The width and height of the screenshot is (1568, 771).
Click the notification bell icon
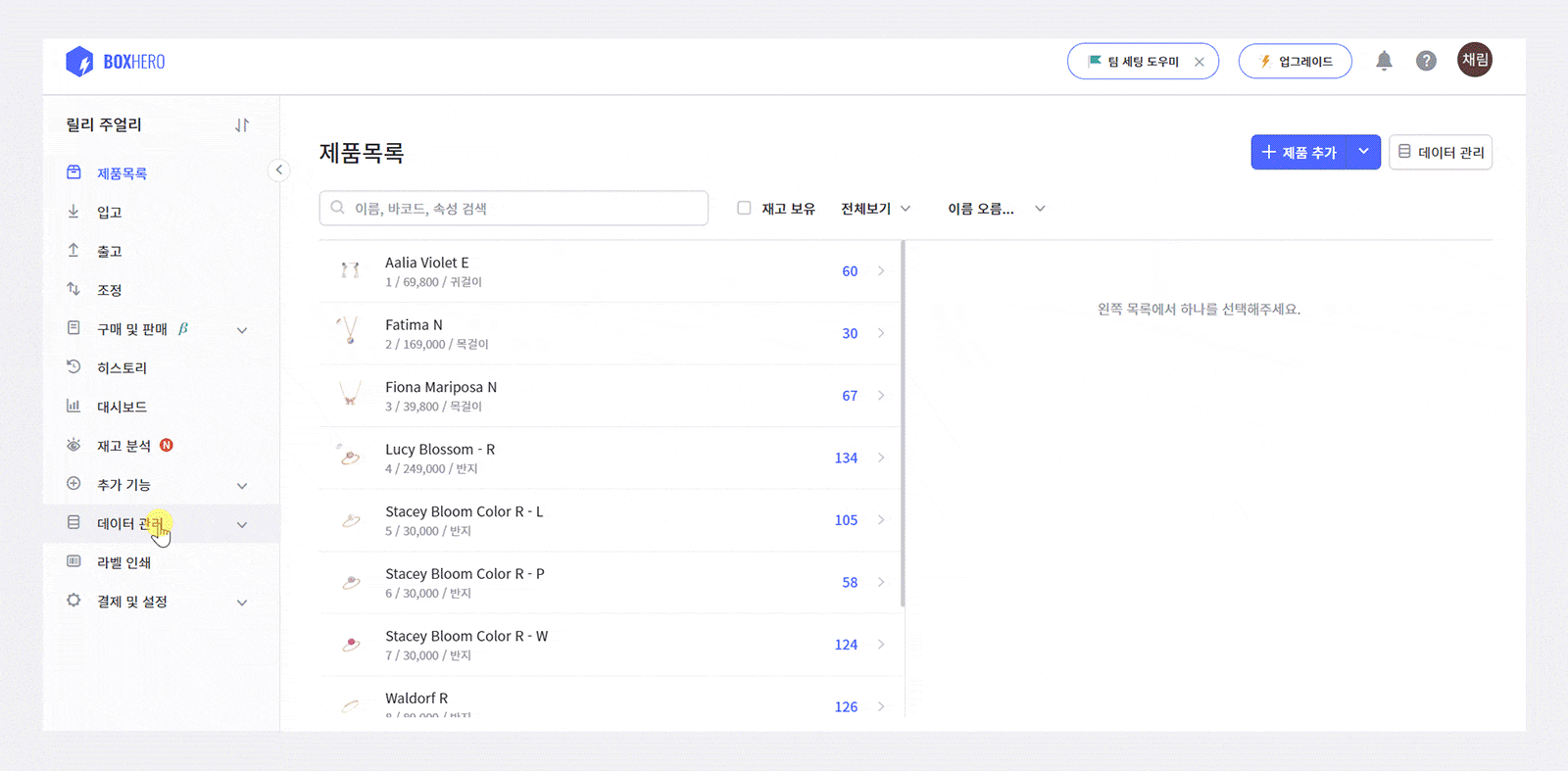[1384, 61]
